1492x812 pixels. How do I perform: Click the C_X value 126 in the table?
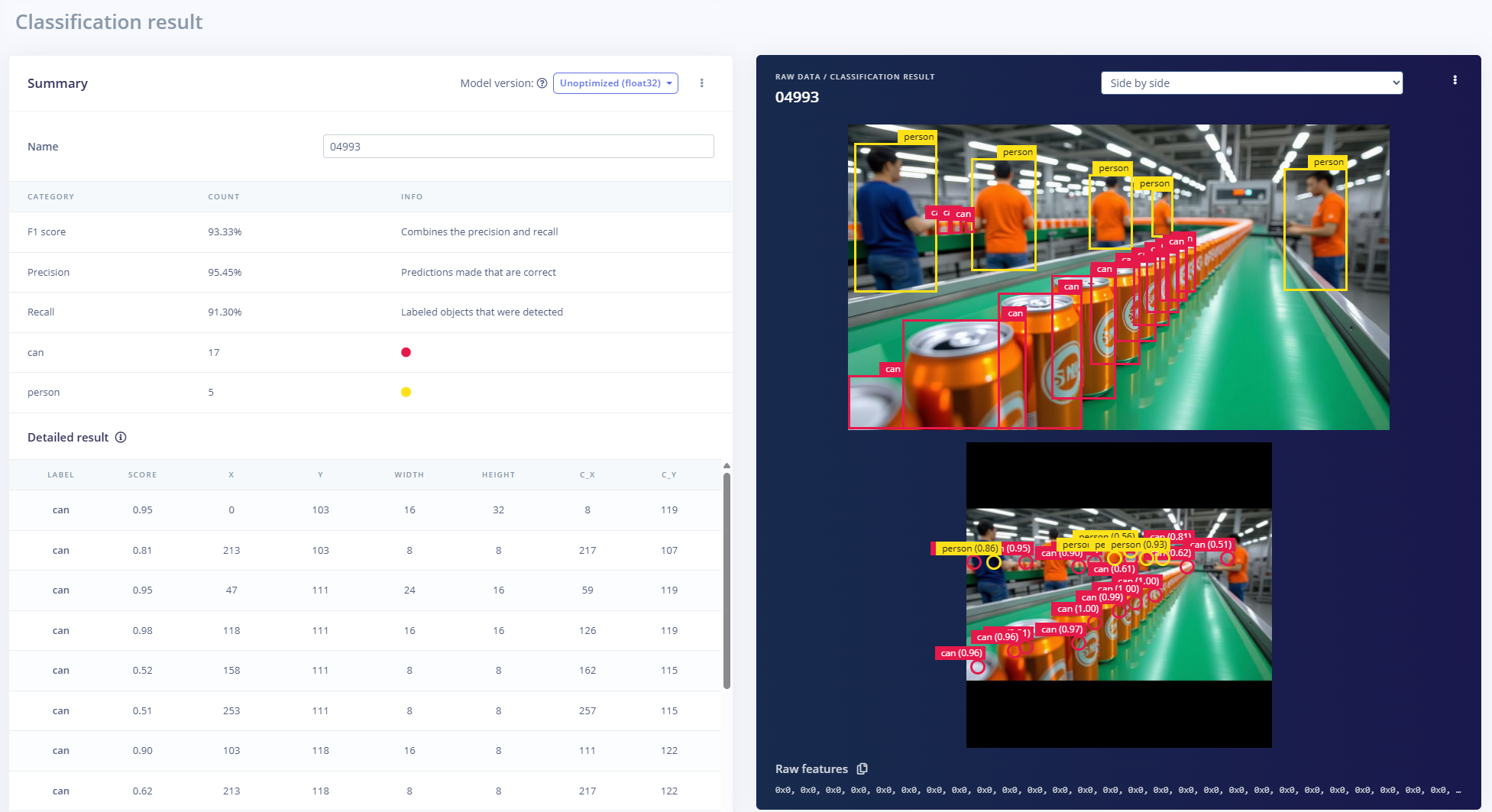point(587,631)
